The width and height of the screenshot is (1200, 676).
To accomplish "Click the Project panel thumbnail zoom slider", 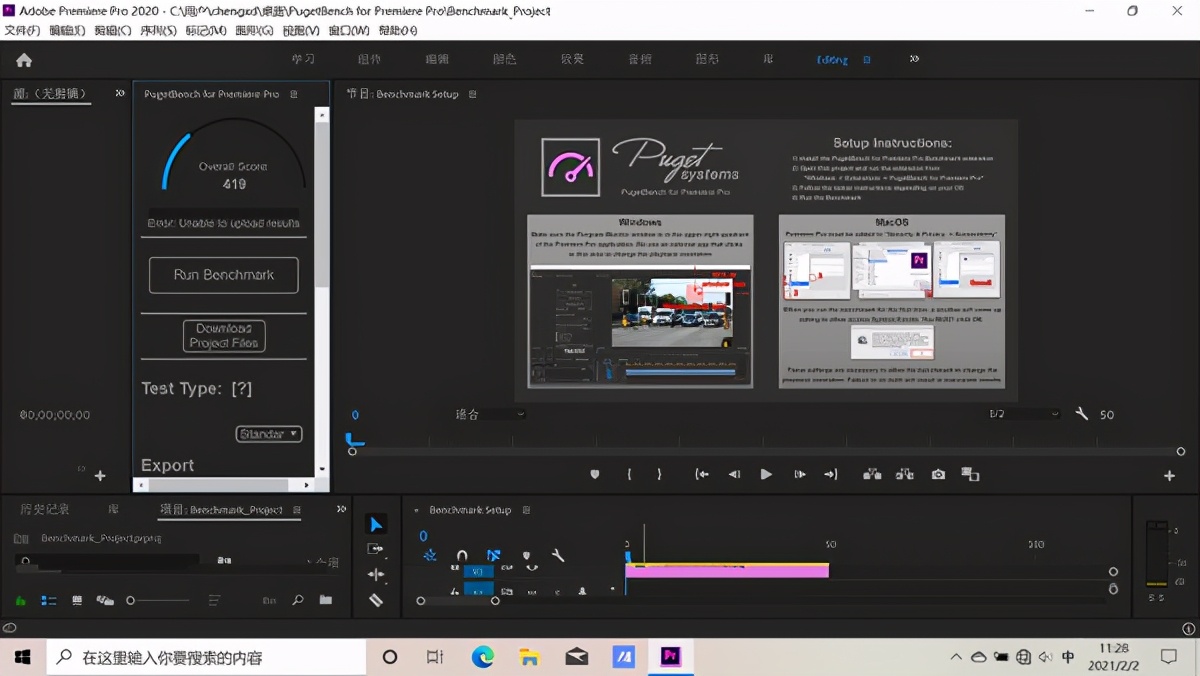I will pos(131,600).
